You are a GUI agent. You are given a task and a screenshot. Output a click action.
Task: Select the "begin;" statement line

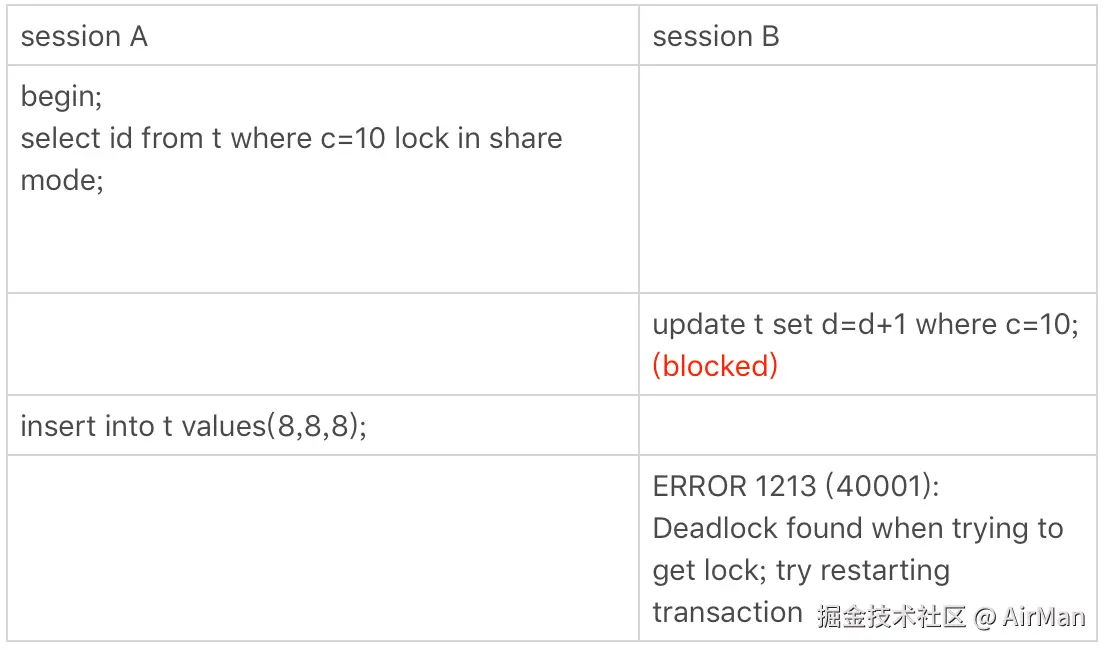62,97
